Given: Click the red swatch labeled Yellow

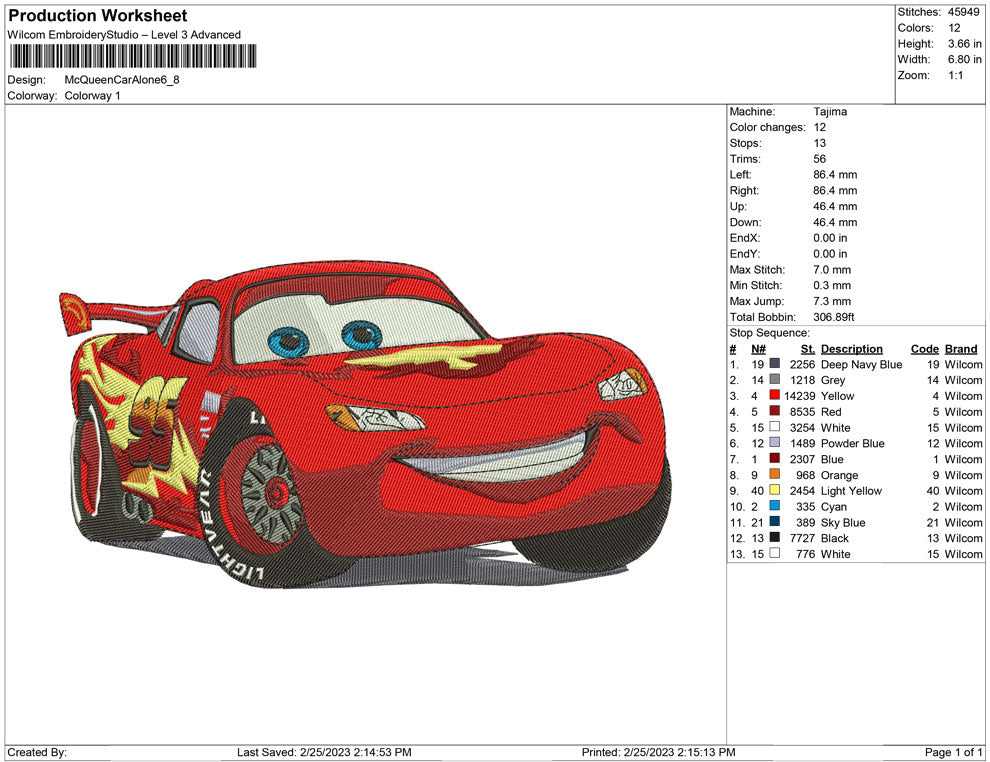Looking at the screenshot, I should [x=775, y=395].
